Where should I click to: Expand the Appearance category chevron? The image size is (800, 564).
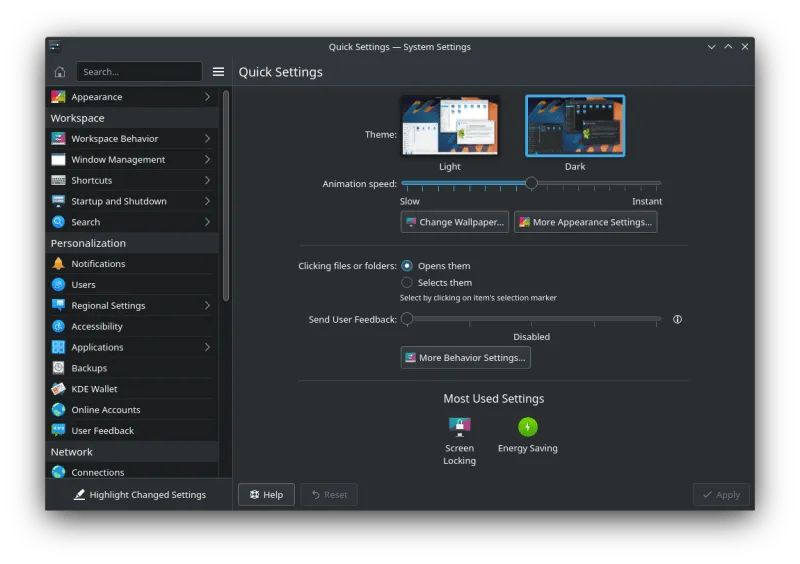(207, 97)
